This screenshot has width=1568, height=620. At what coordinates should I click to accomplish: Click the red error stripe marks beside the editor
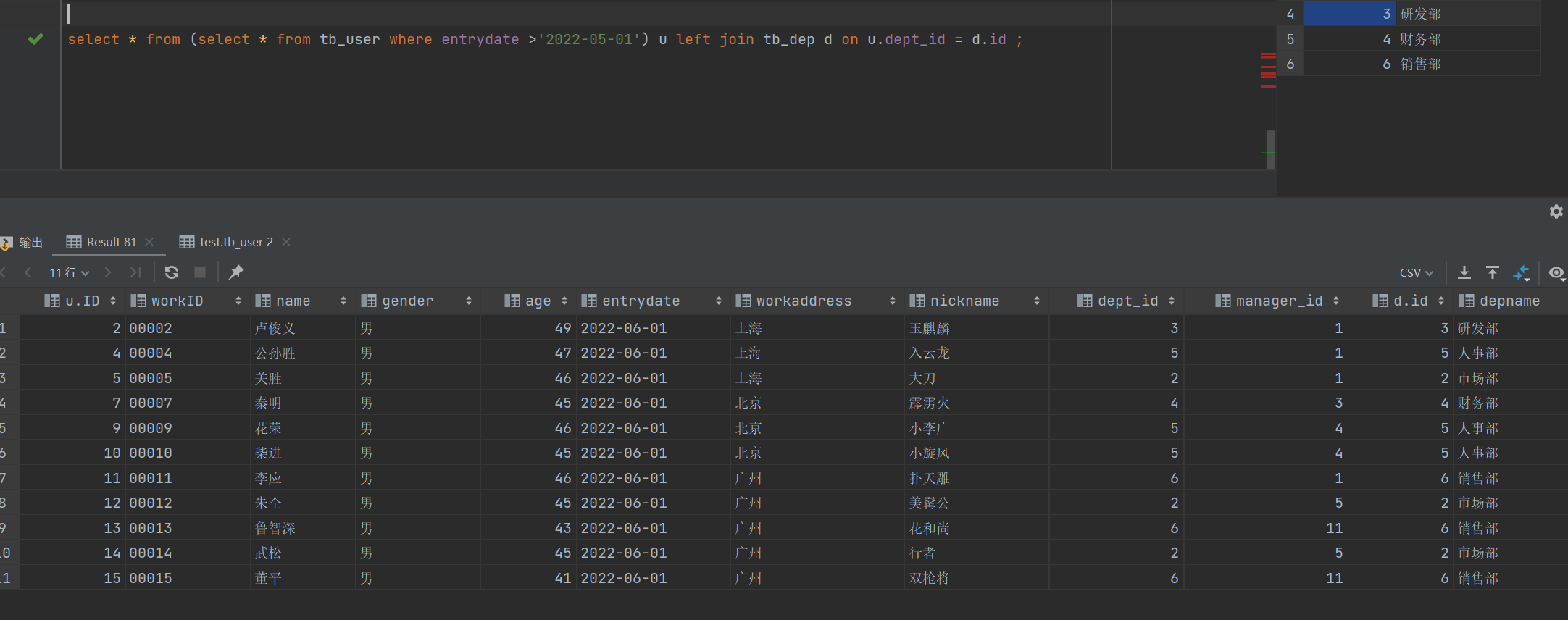(x=1268, y=70)
